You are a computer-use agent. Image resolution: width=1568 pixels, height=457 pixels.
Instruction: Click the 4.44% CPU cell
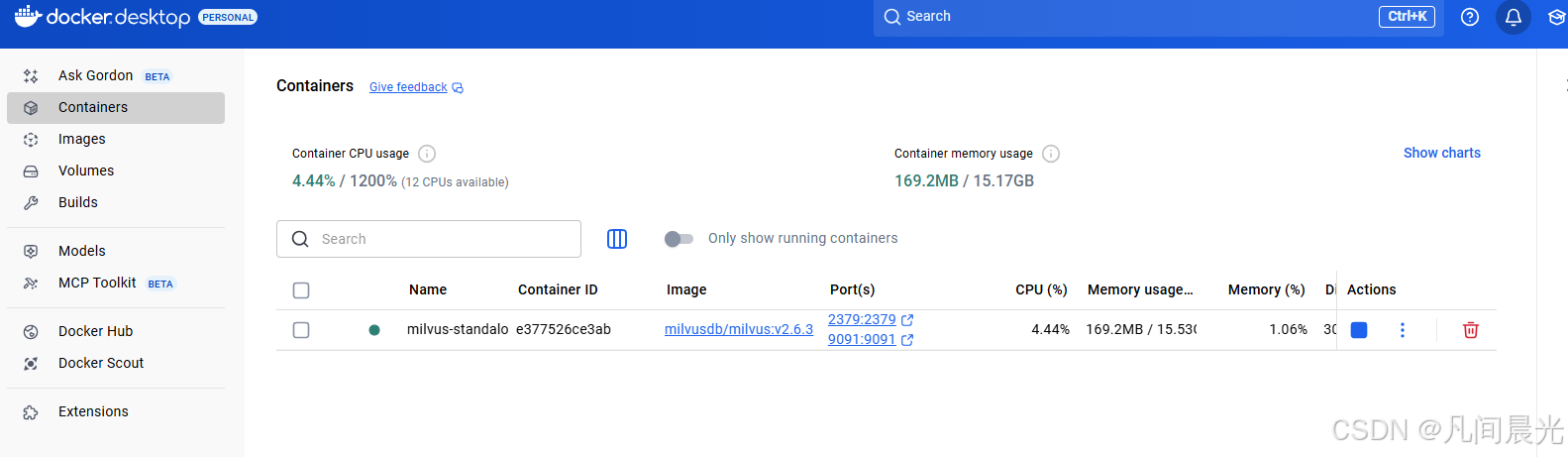coord(1050,329)
